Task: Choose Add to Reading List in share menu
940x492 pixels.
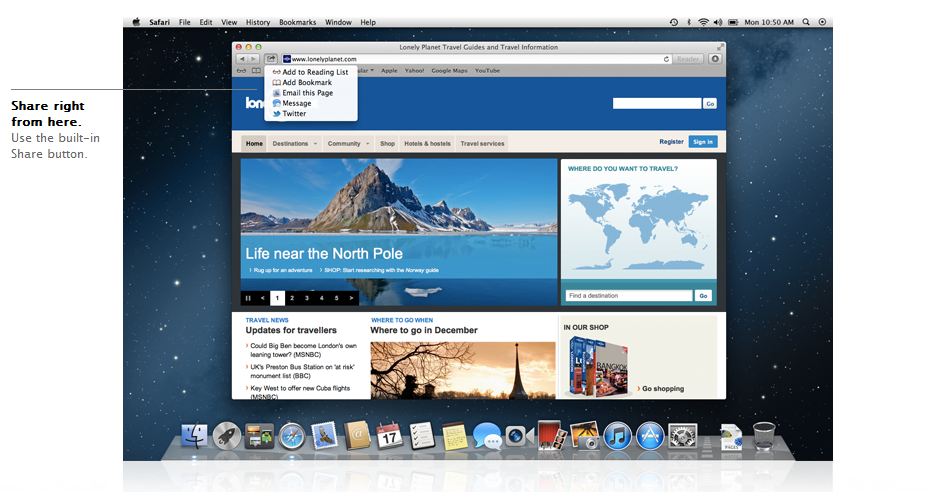Action: (311, 72)
